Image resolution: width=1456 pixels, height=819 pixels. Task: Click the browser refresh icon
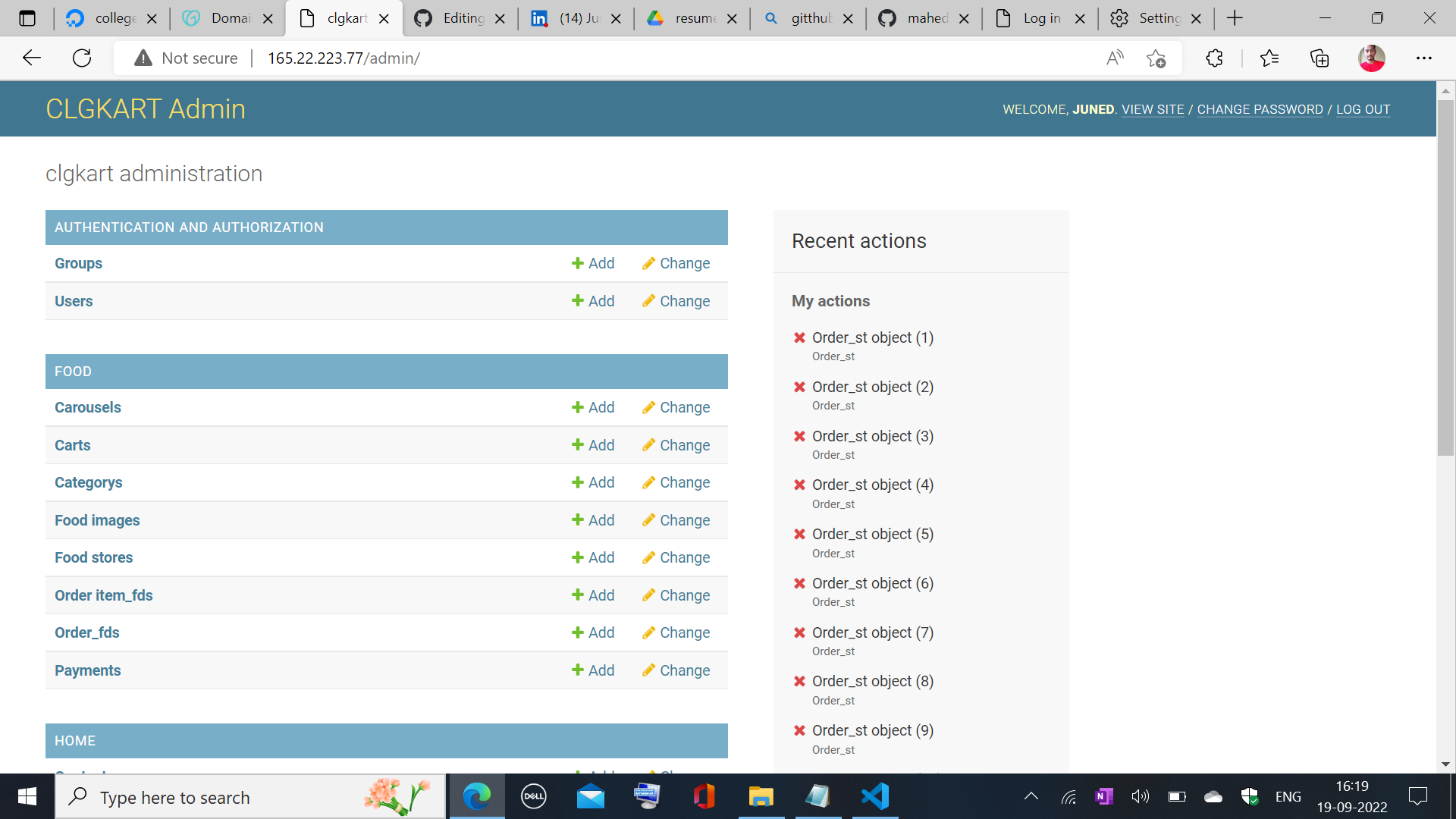point(82,58)
